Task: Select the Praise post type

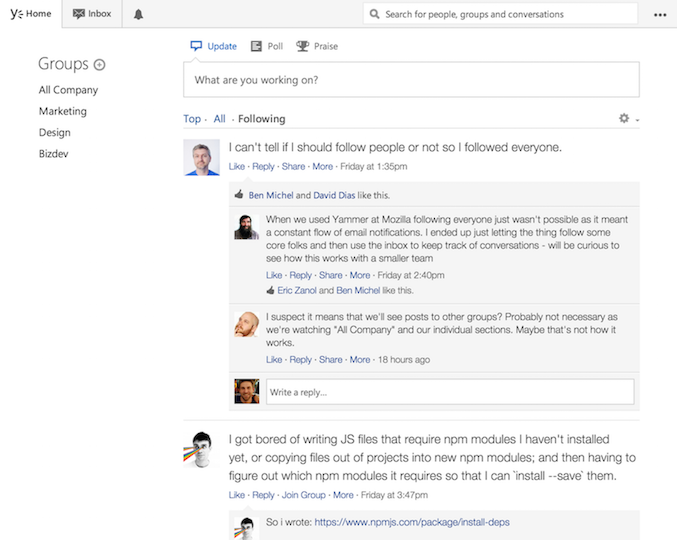Action: click(x=317, y=46)
